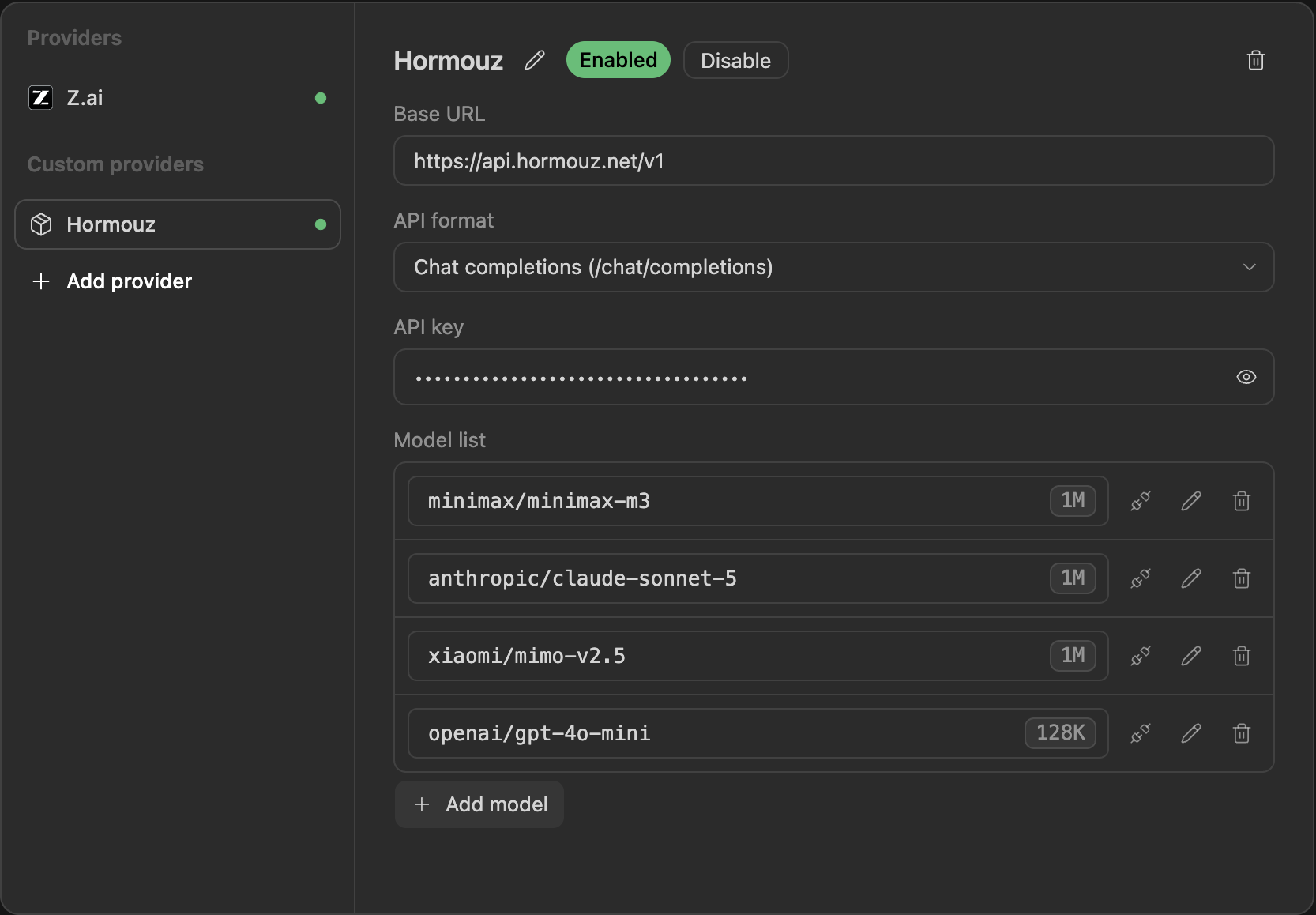The height and width of the screenshot is (915, 1316).
Task: Click the 1M badge on anthropic/claude-sonnet-5
Action: tap(1073, 578)
